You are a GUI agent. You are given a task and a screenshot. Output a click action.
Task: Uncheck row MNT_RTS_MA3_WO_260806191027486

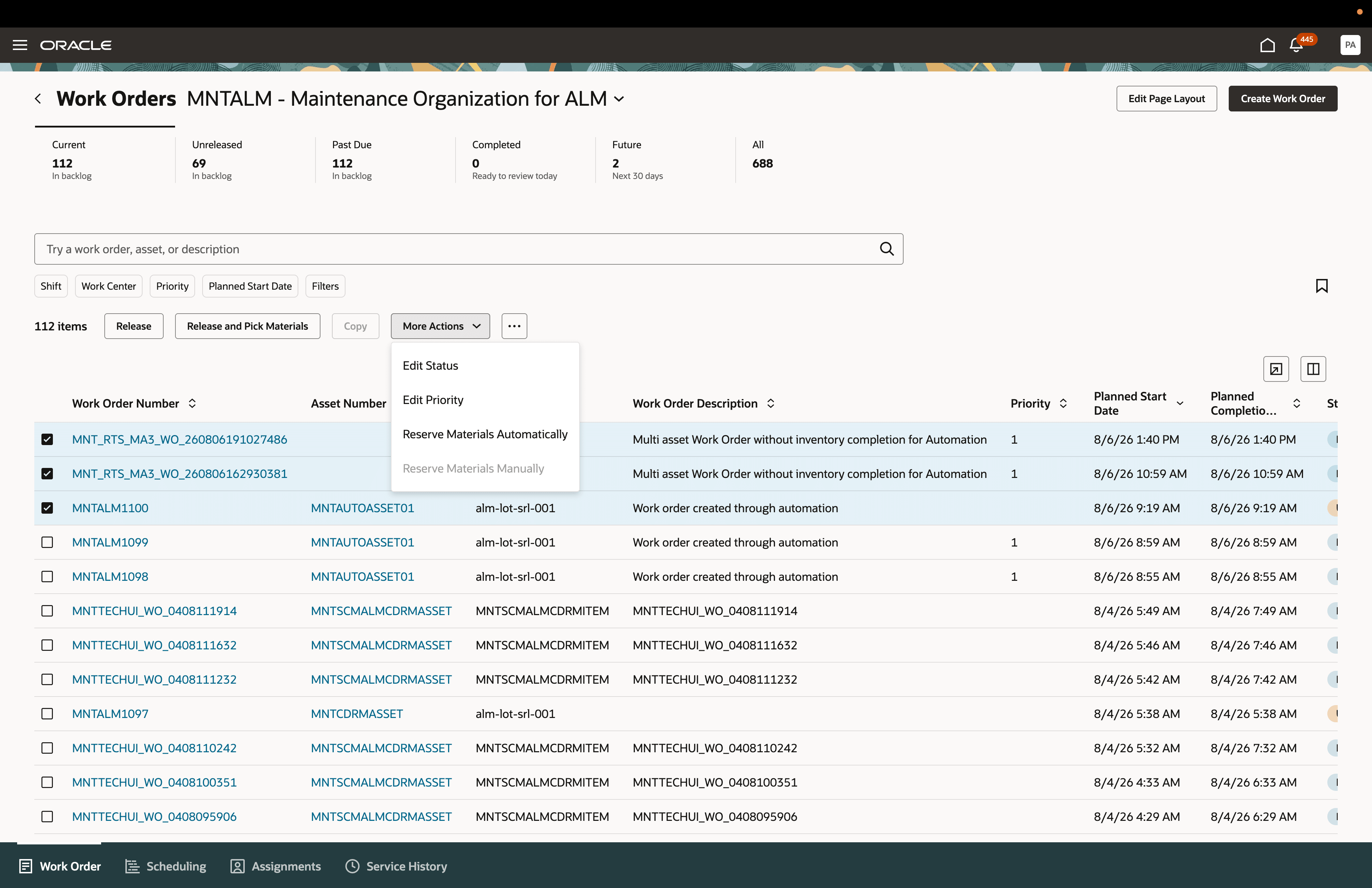(47, 439)
